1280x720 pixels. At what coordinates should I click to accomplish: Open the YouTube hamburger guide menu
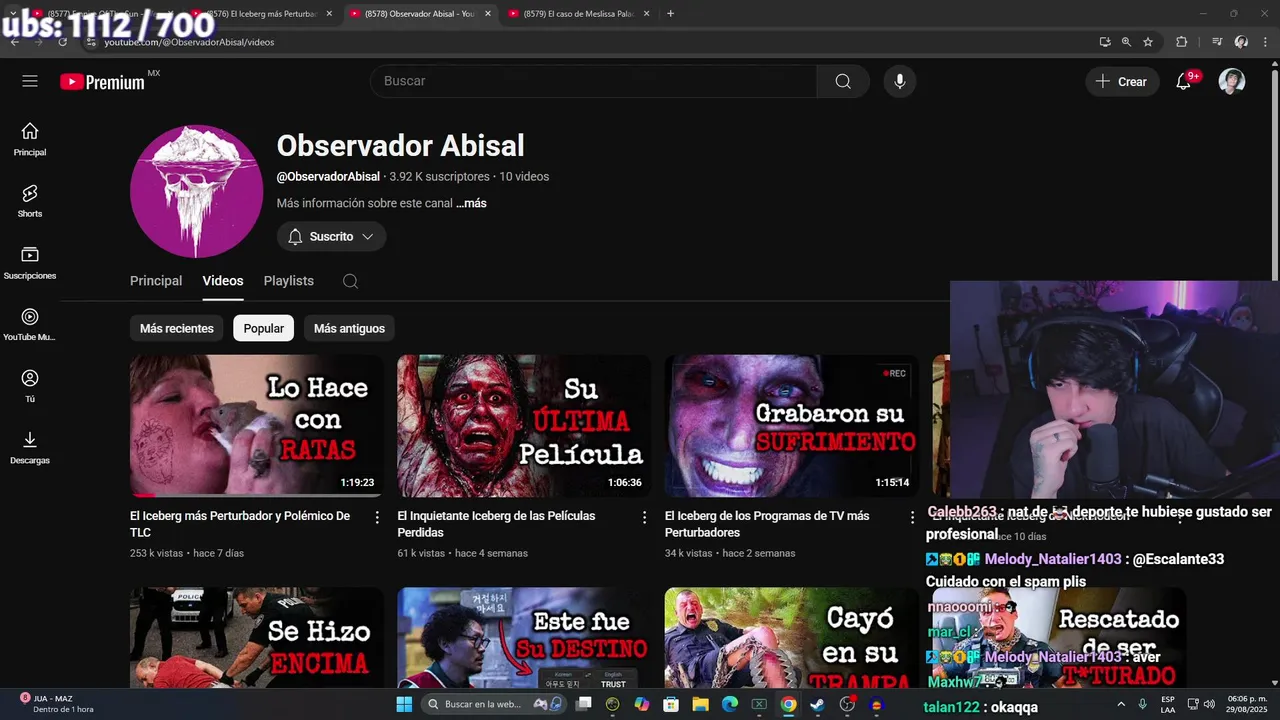point(30,81)
